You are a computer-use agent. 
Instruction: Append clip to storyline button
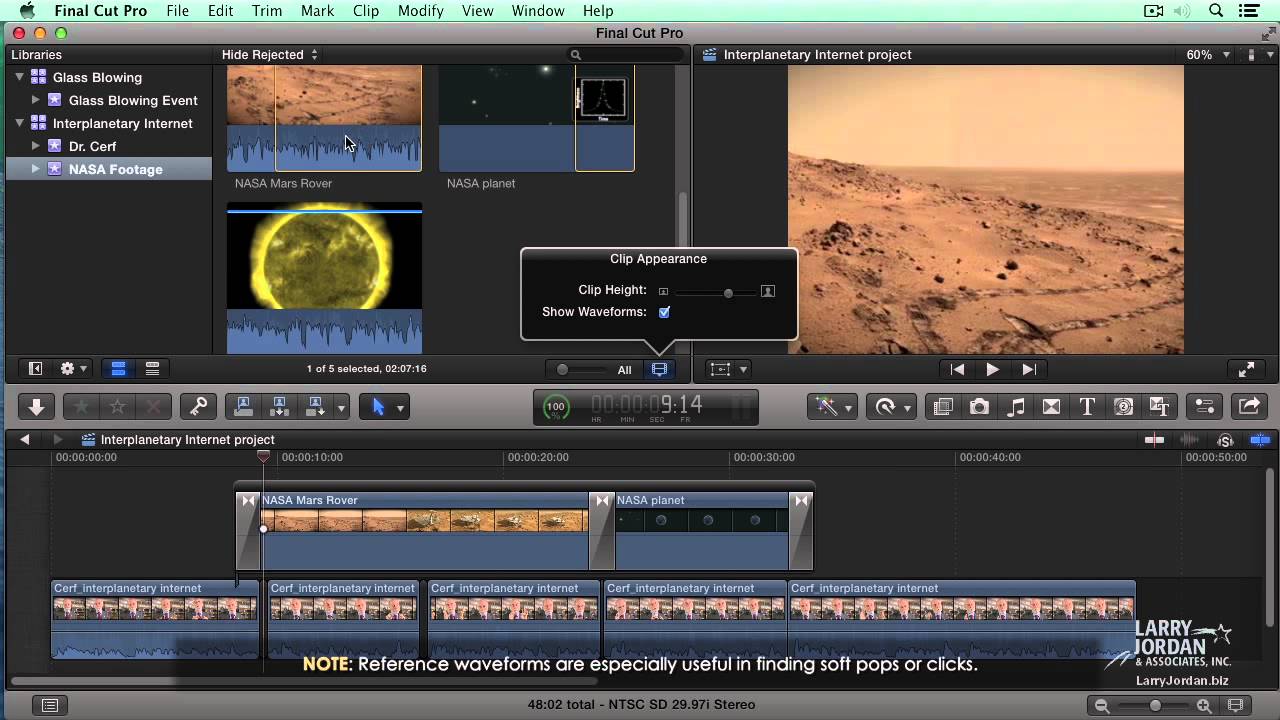click(x=315, y=407)
